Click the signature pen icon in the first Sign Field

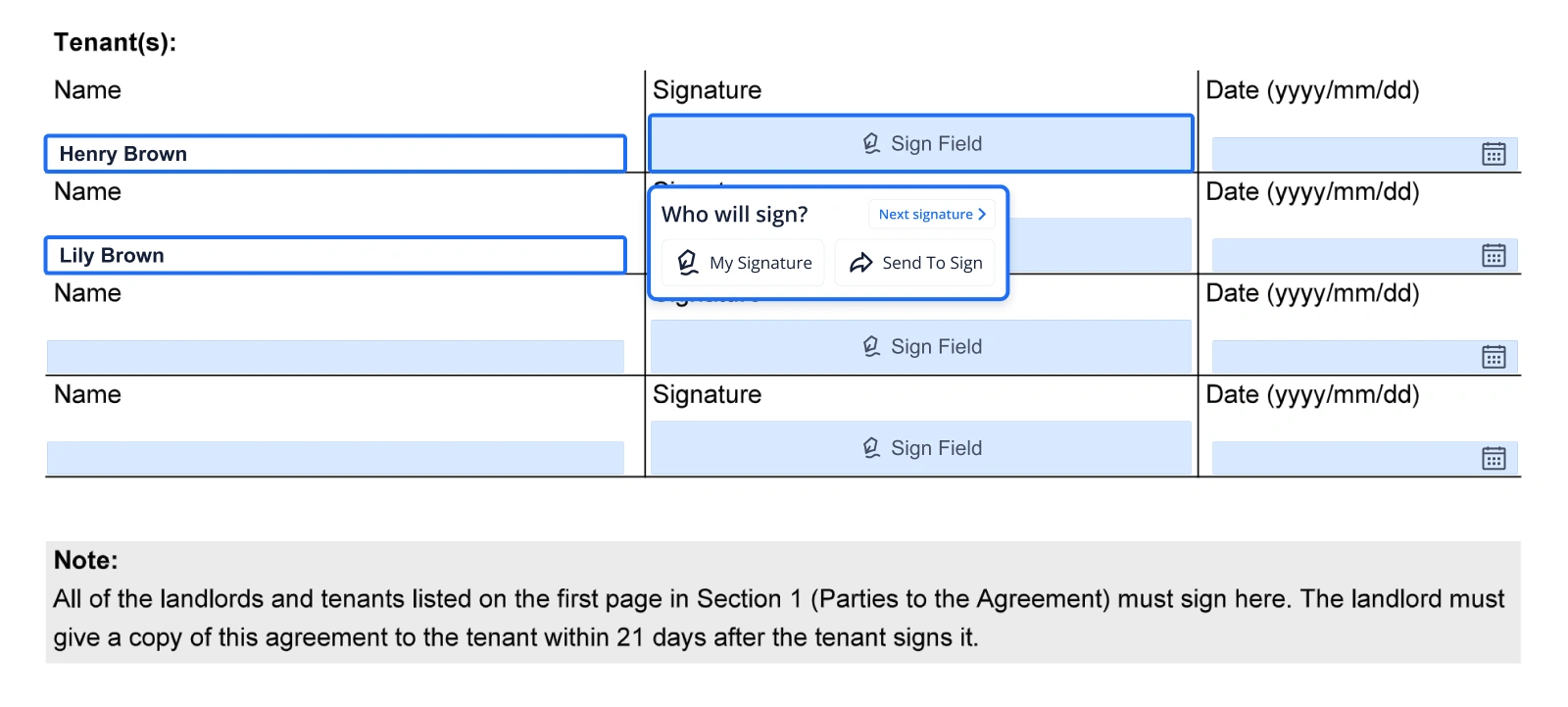(870, 143)
